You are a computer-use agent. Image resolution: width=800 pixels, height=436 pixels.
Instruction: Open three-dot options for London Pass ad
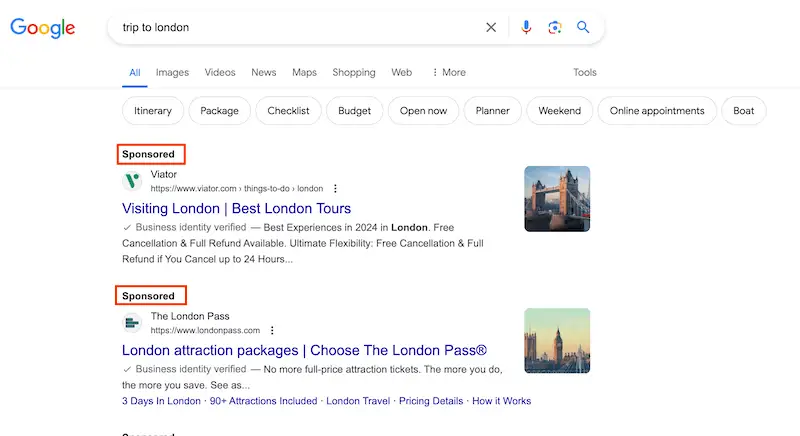tap(272, 330)
